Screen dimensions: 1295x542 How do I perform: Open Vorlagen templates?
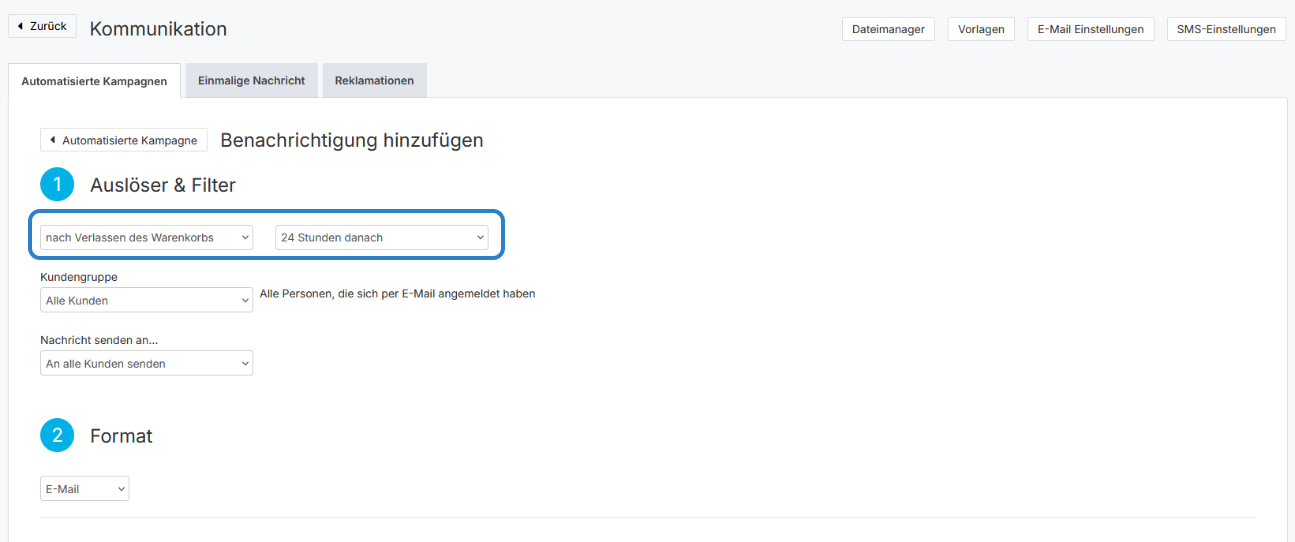coord(981,29)
